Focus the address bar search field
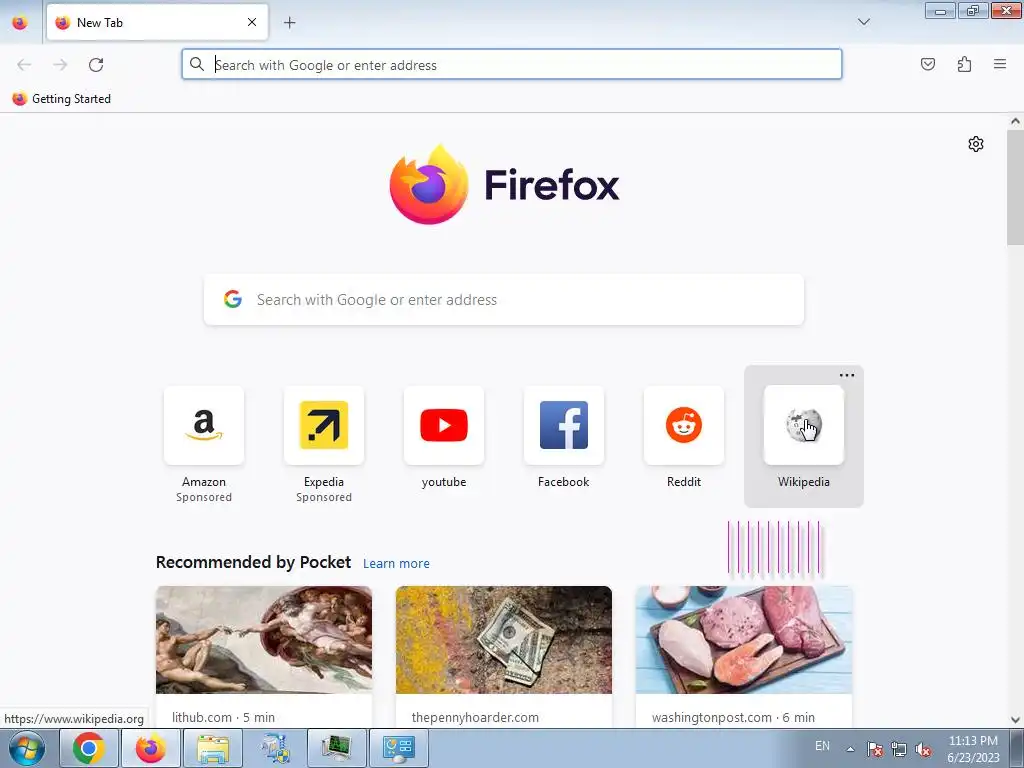This screenshot has width=1024, height=768. click(x=511, y=65)
